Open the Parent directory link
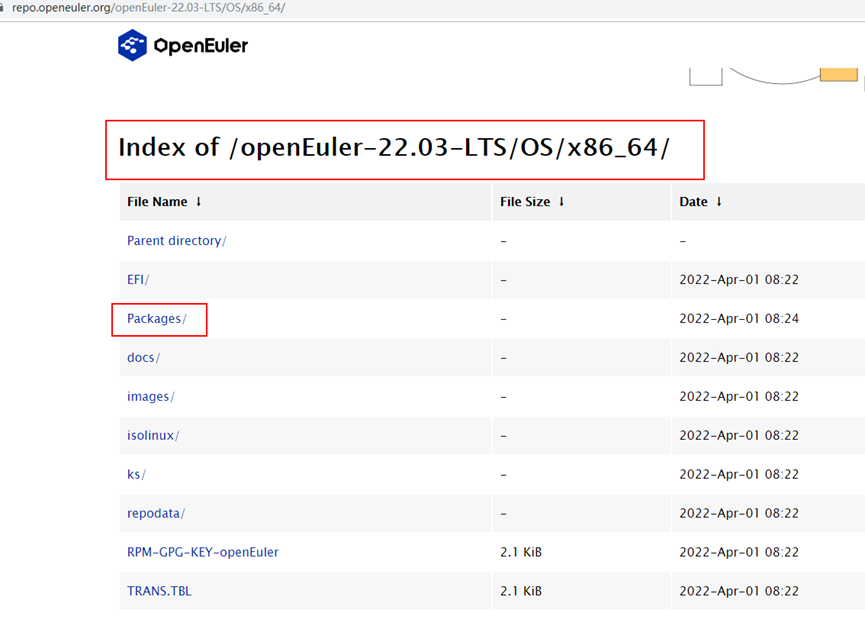865x642 pixels. click(x=177, y=241)
